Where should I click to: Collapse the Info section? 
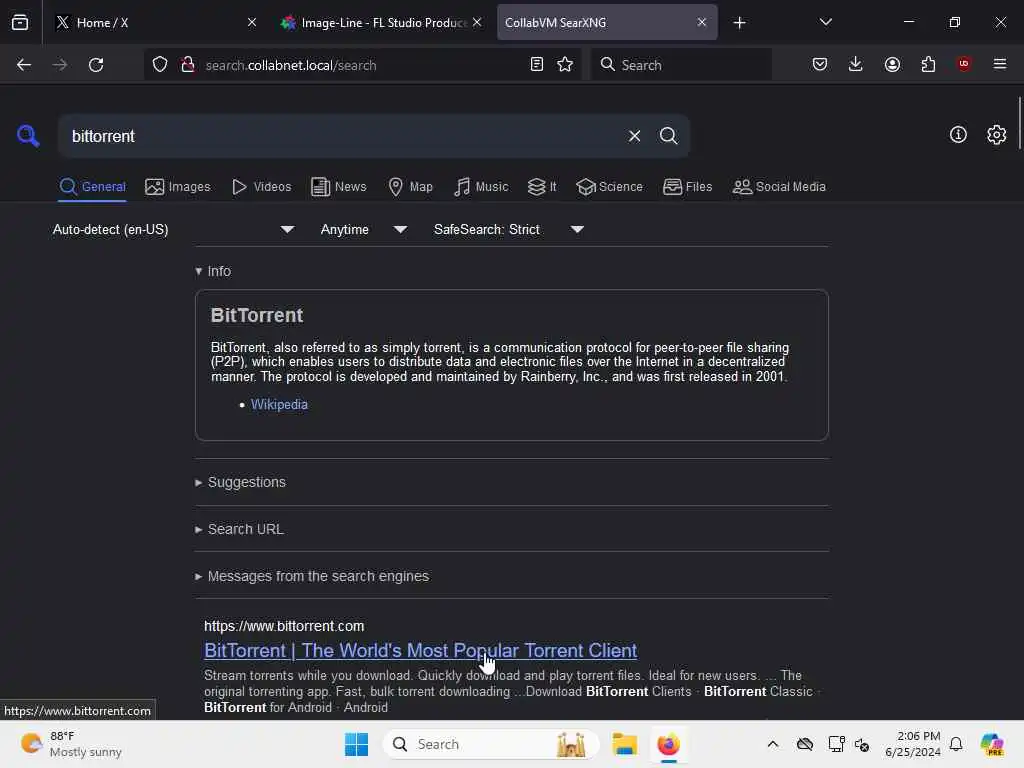point(213,271)
